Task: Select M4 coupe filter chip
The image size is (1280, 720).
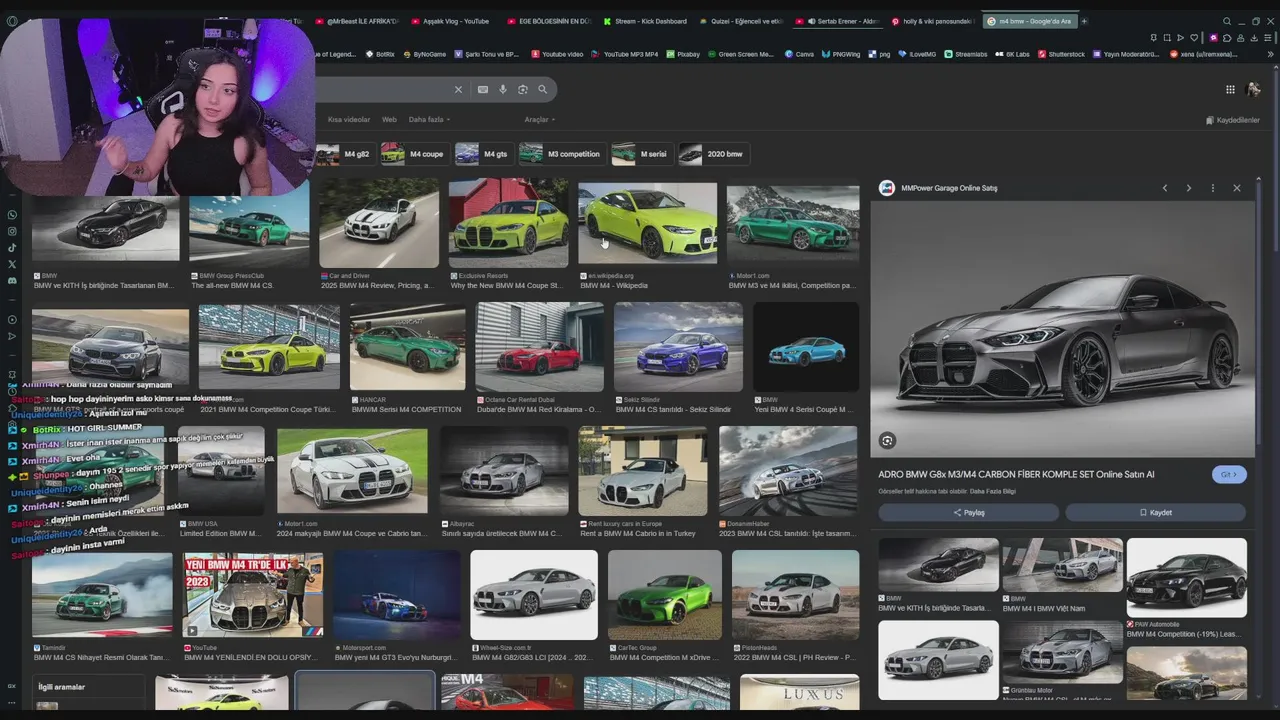Action: [x=413, y=154]
